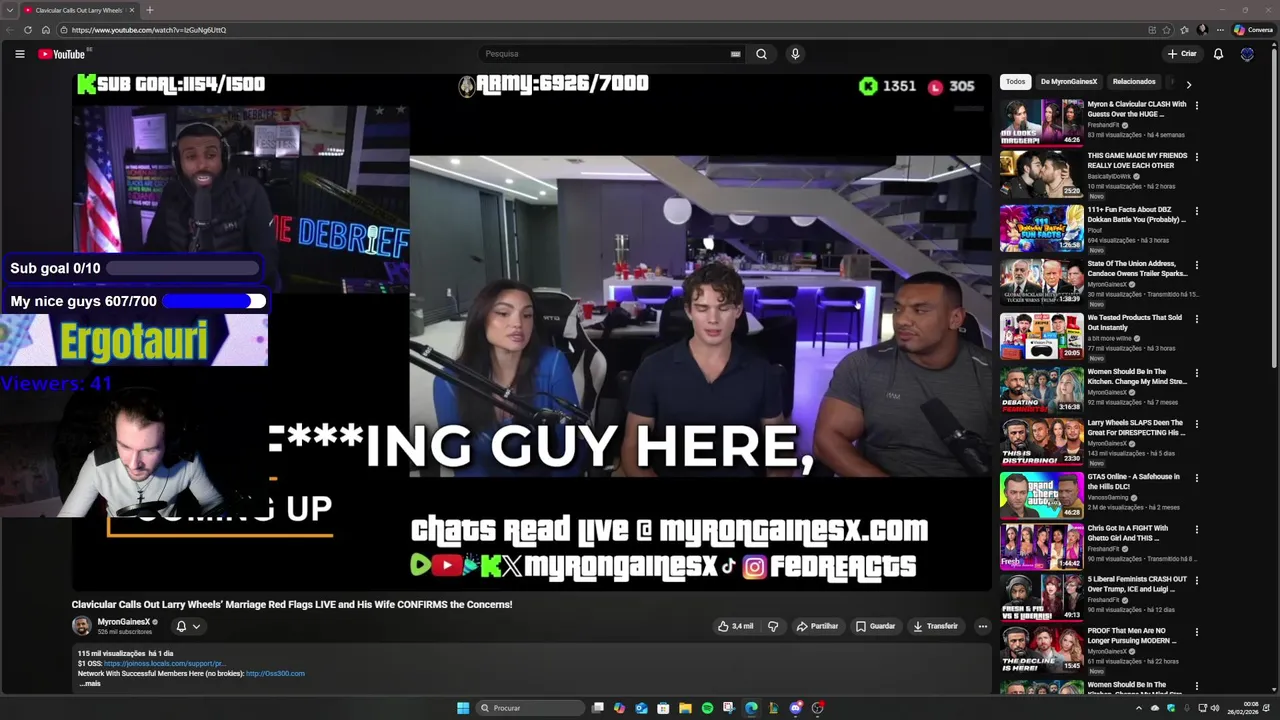The height and width of the screenshot is (720, 1280).
Task: Open a new browser tab
Action: pos(149,10)
